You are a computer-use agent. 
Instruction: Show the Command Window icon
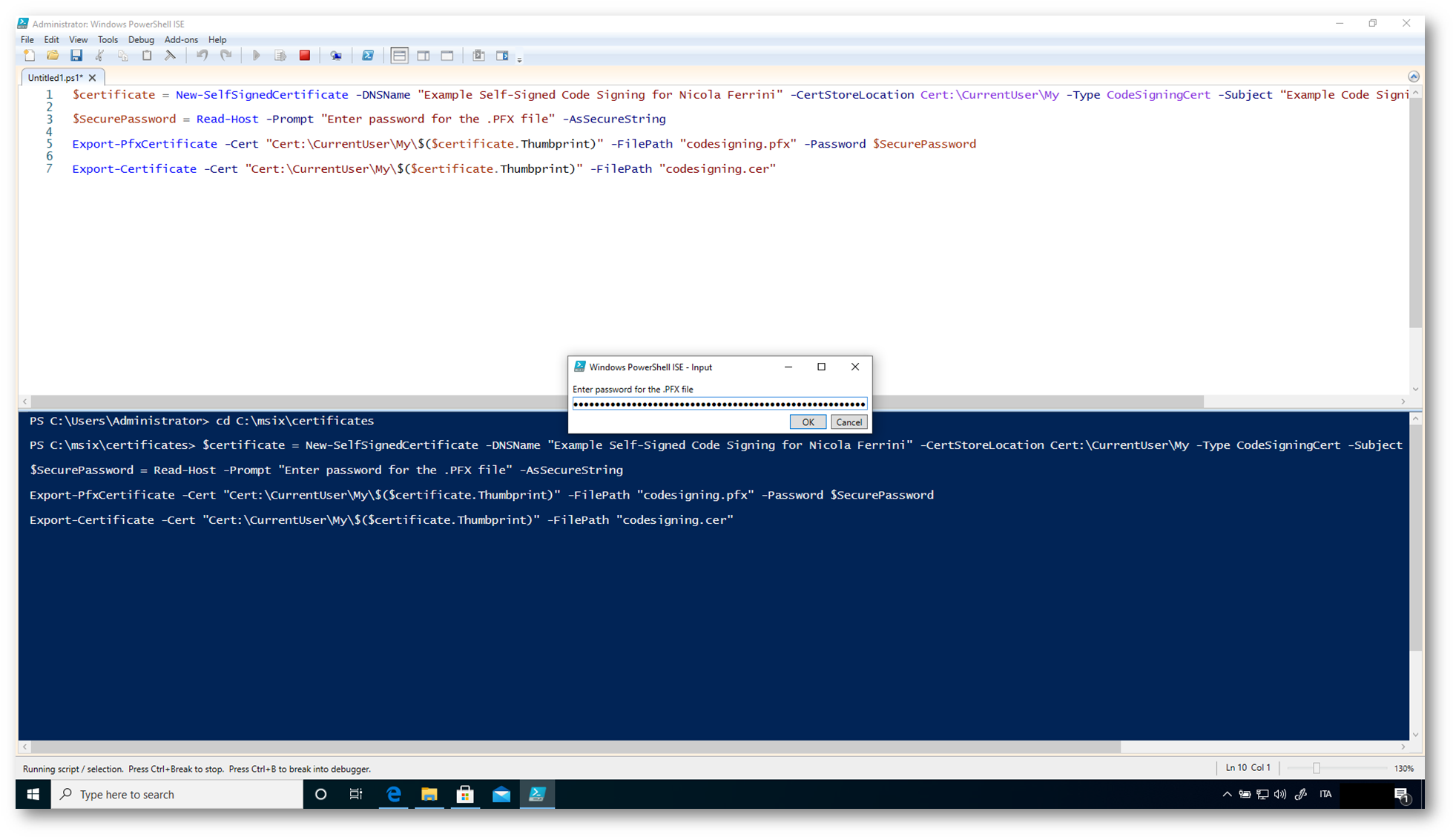click(x=478, y=56)
